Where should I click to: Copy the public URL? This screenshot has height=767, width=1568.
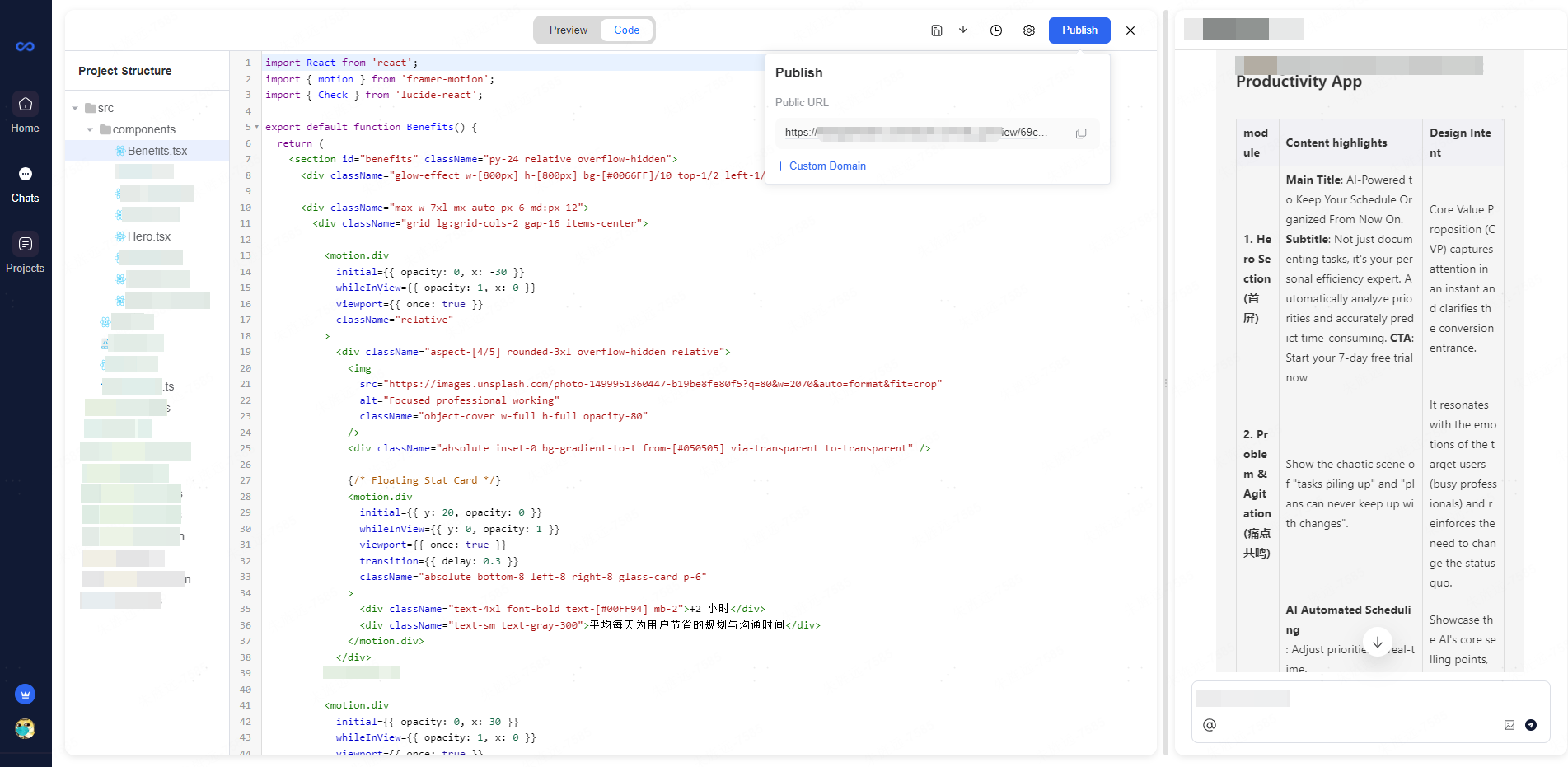1080,133
